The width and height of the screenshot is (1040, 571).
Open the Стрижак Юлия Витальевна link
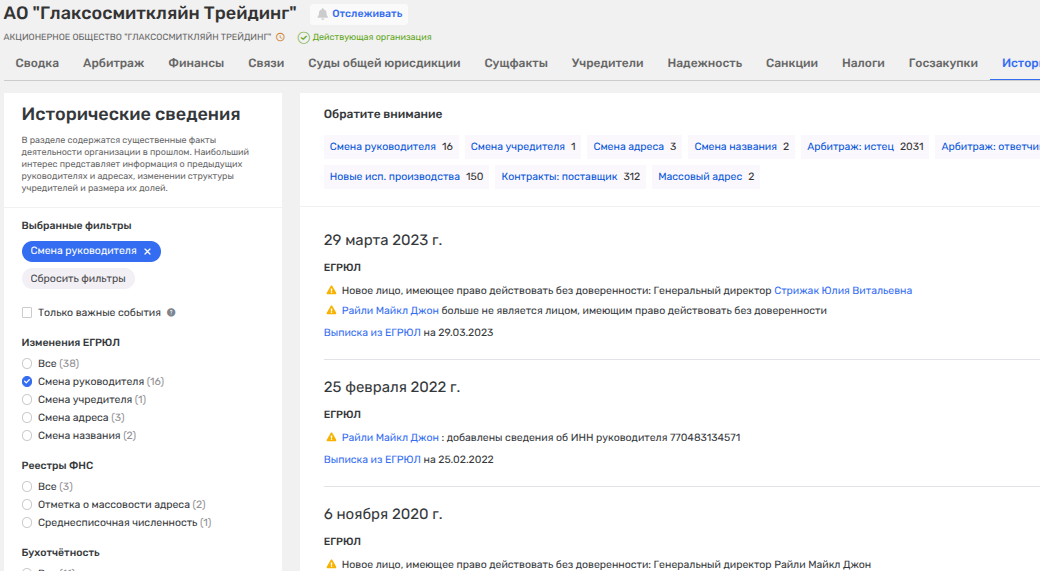pos(843,291)
